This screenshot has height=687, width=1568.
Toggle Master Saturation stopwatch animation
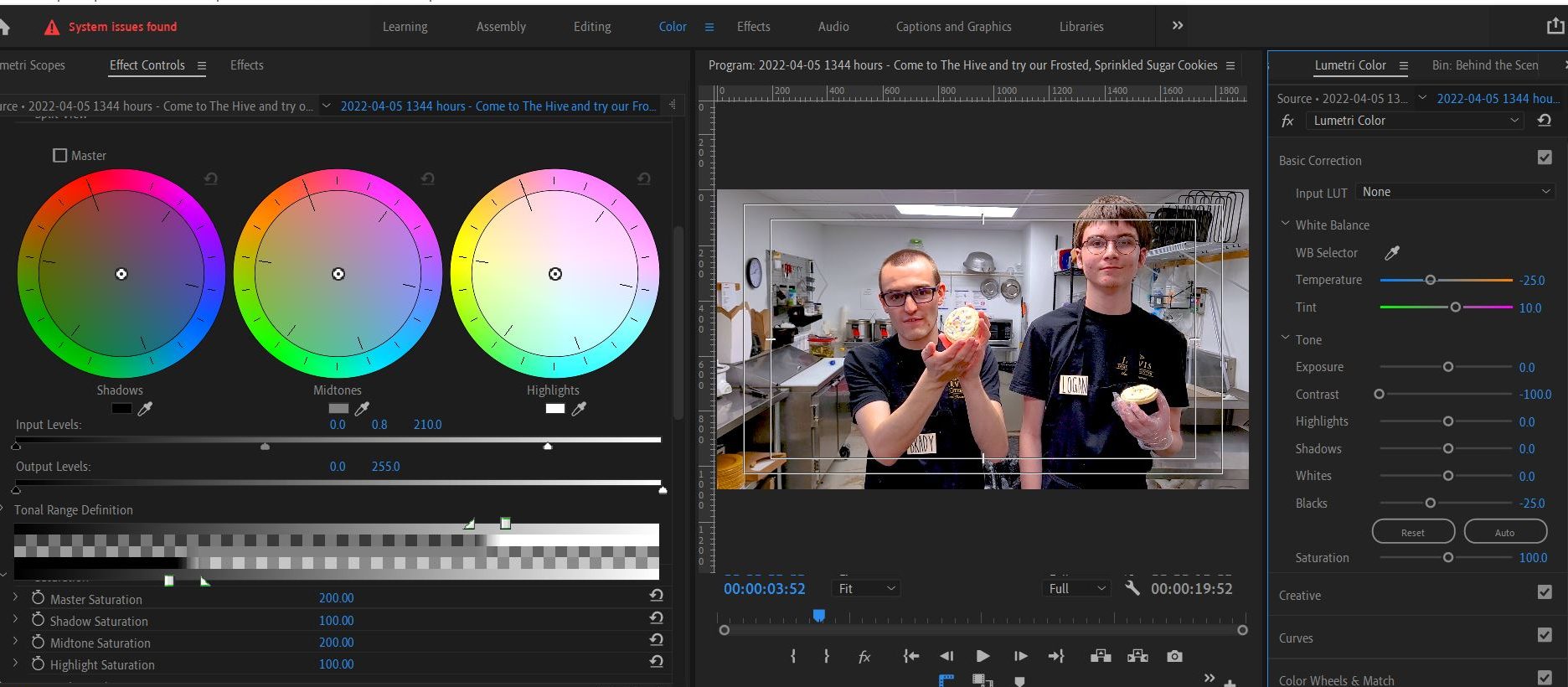coord(38,597)
